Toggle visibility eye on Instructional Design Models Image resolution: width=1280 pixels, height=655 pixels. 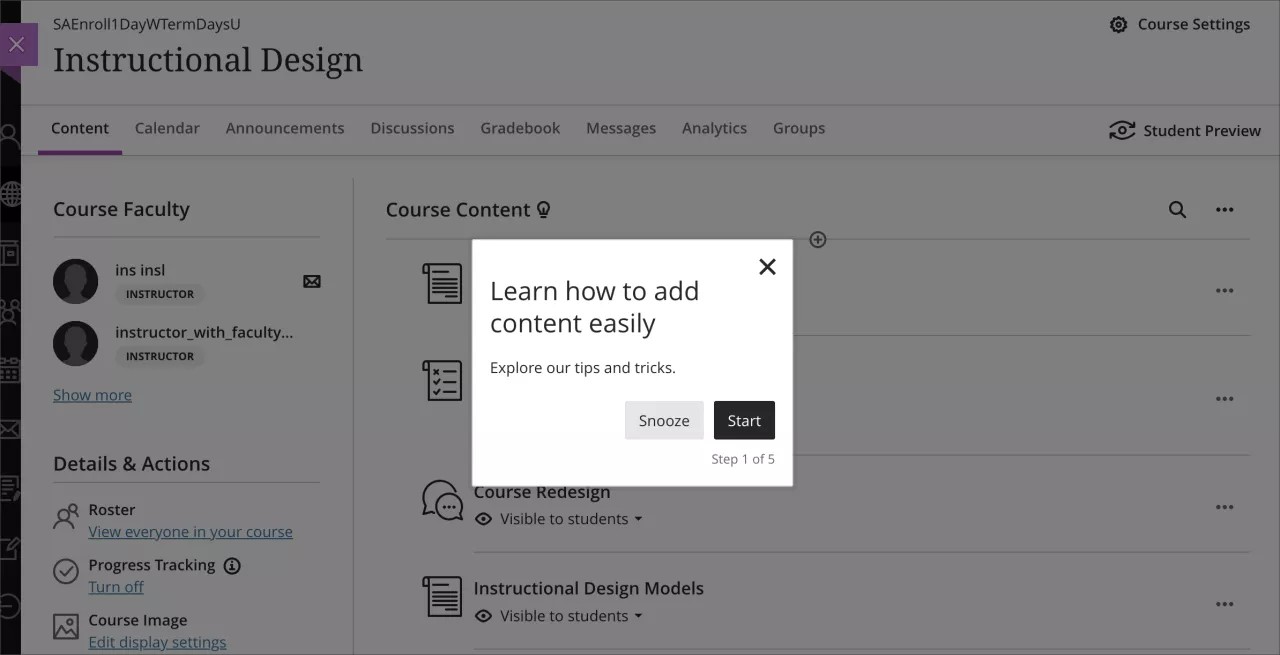click(483, 616)
